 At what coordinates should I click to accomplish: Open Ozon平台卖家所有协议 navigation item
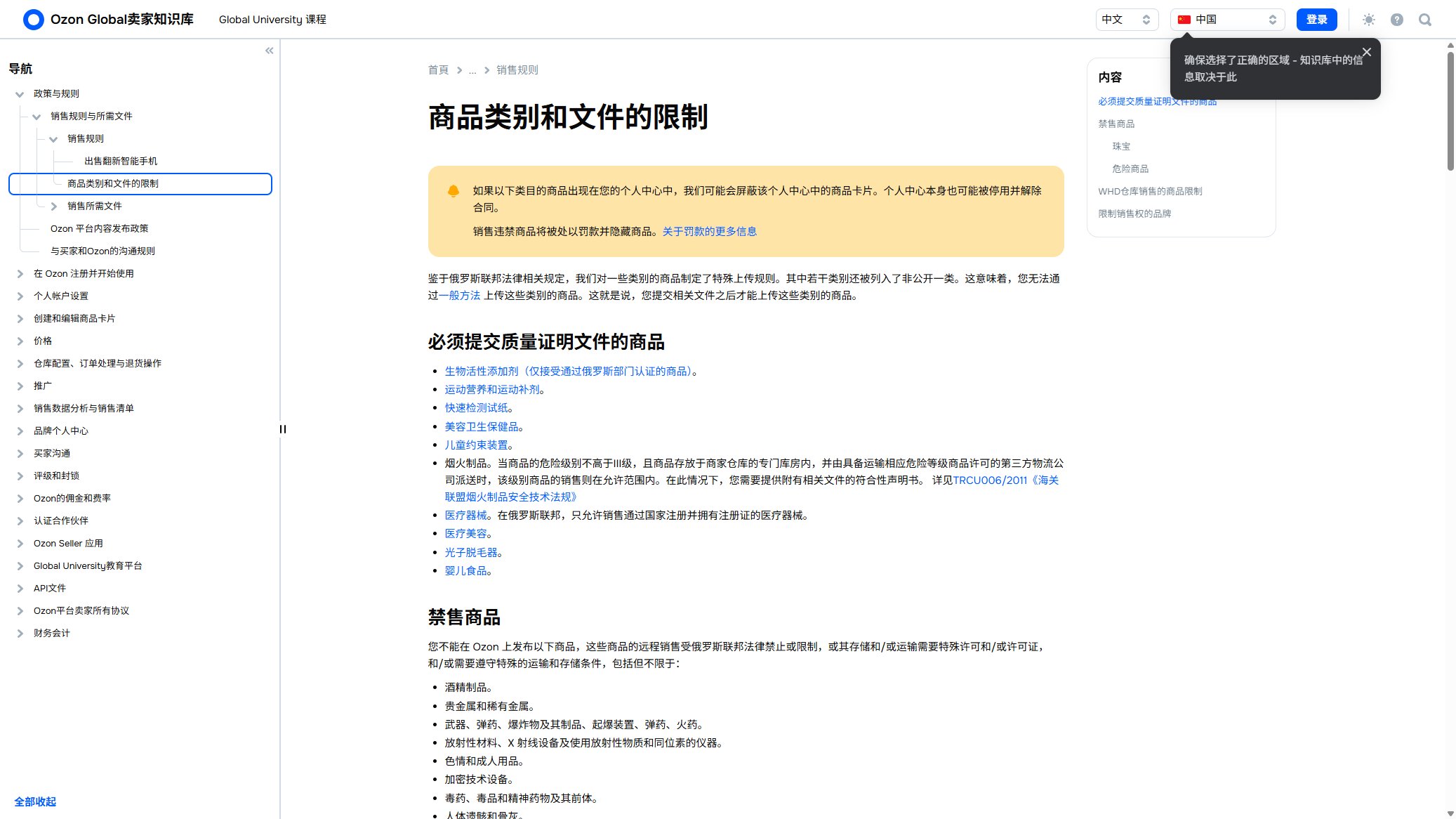pos(81,610)
